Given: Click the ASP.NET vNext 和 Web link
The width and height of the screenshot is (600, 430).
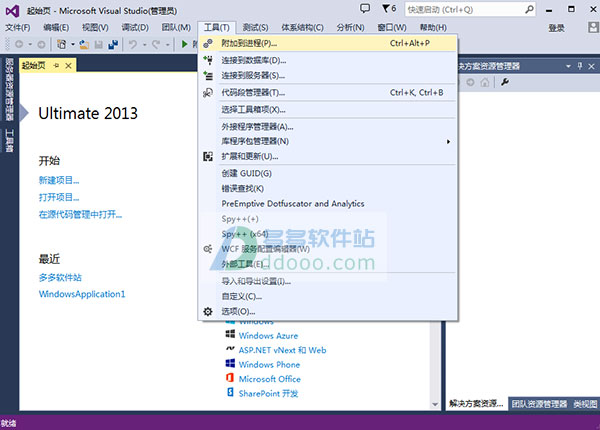Looking at the screenshot, I should point(282,350).
